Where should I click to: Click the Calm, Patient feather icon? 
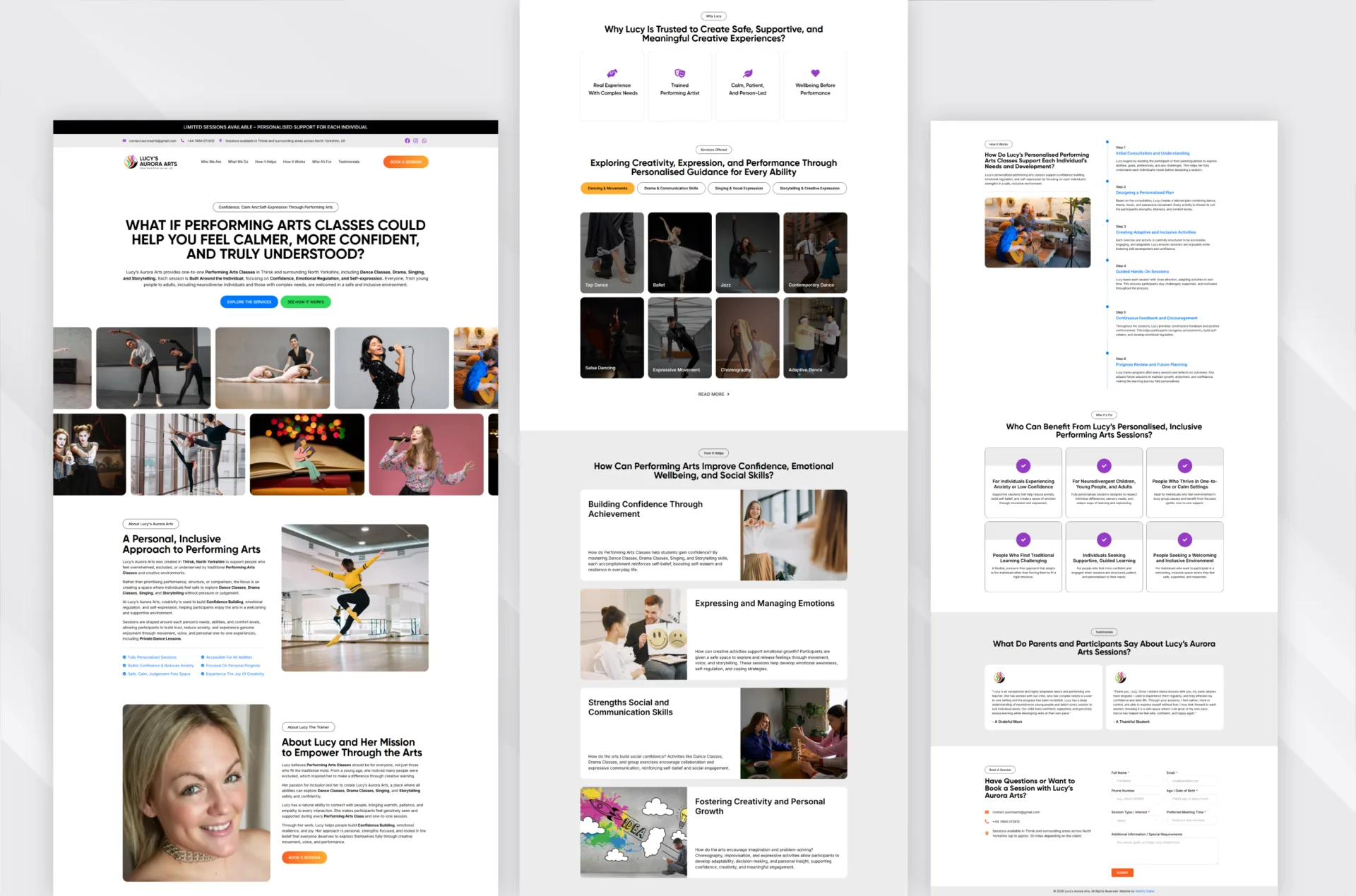tap(747, 73)
